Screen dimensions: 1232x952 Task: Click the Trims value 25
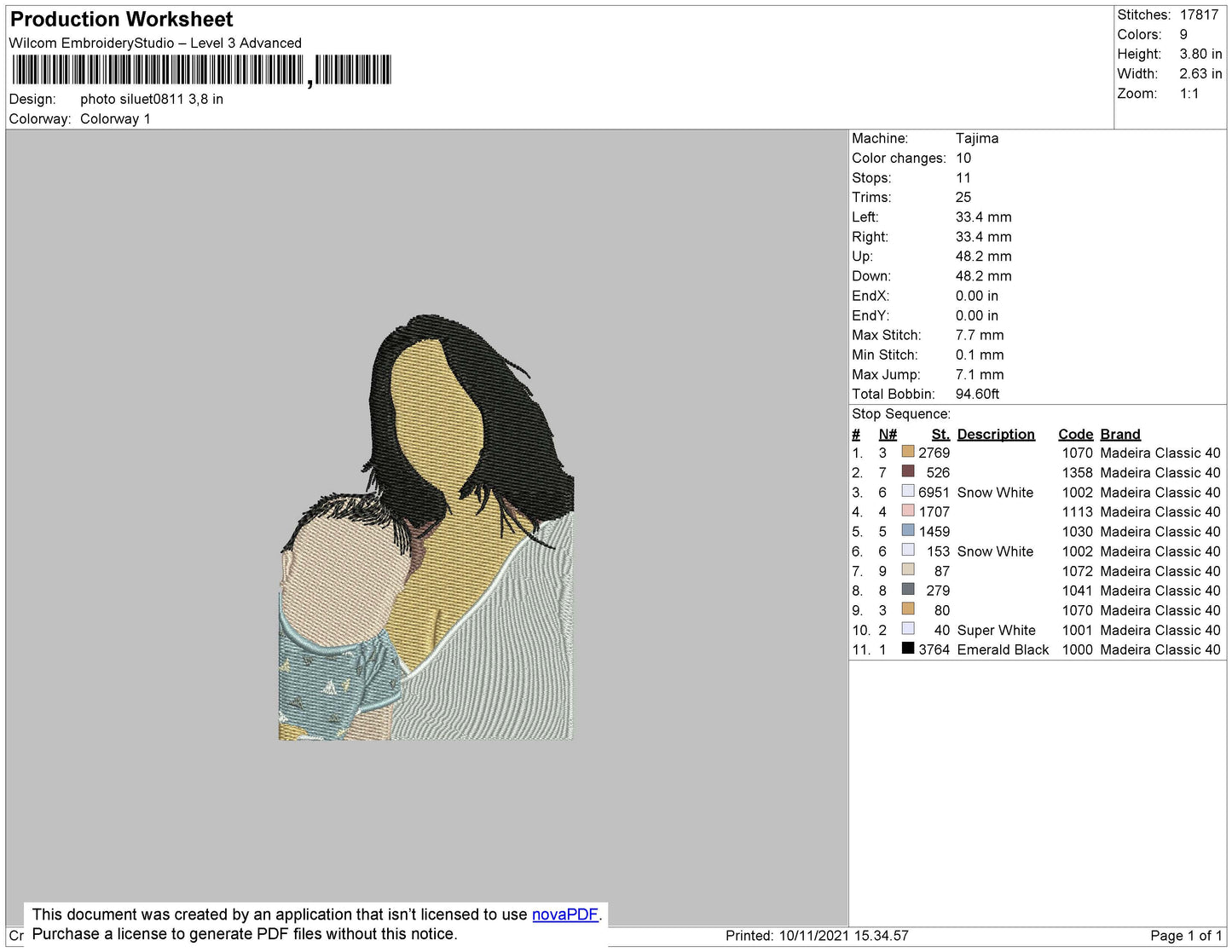pos(963,198)
